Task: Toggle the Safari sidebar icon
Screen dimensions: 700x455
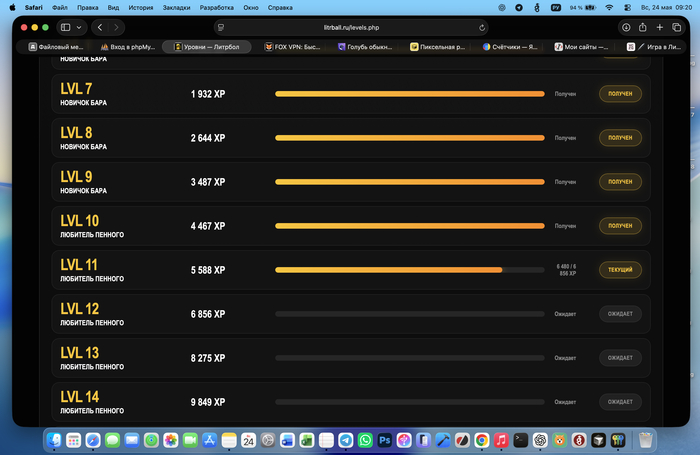Action: point(66,27)
